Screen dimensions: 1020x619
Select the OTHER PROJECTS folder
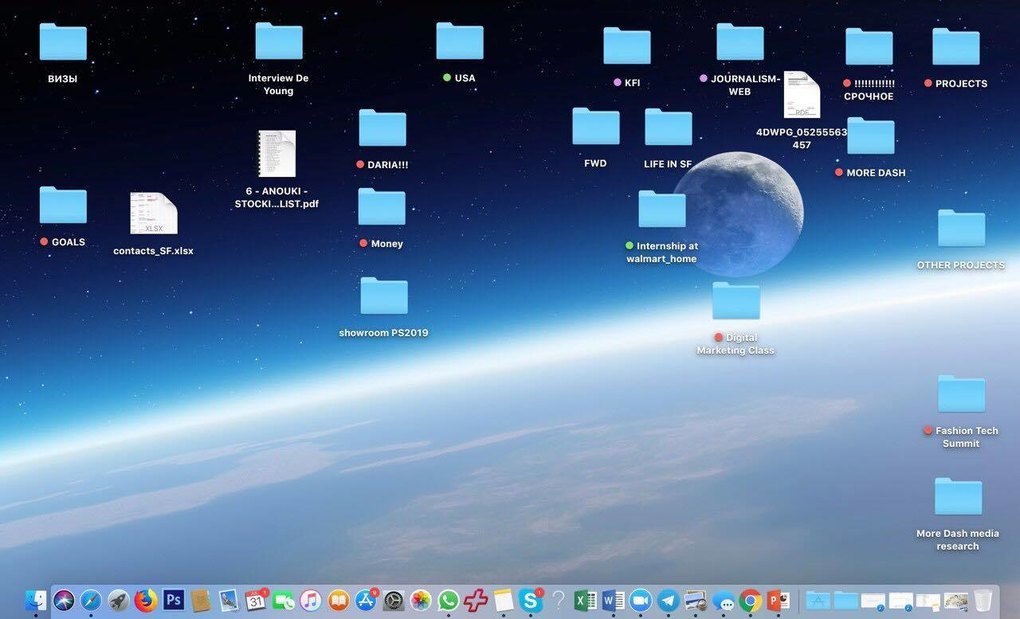(x=961, y=228)
